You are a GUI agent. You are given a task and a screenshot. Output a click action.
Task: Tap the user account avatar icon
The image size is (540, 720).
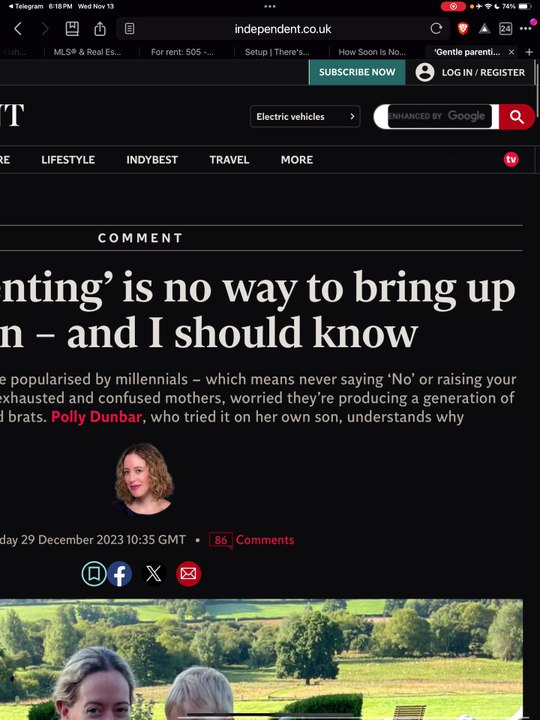pyautogui.click(x=425, y=72)
